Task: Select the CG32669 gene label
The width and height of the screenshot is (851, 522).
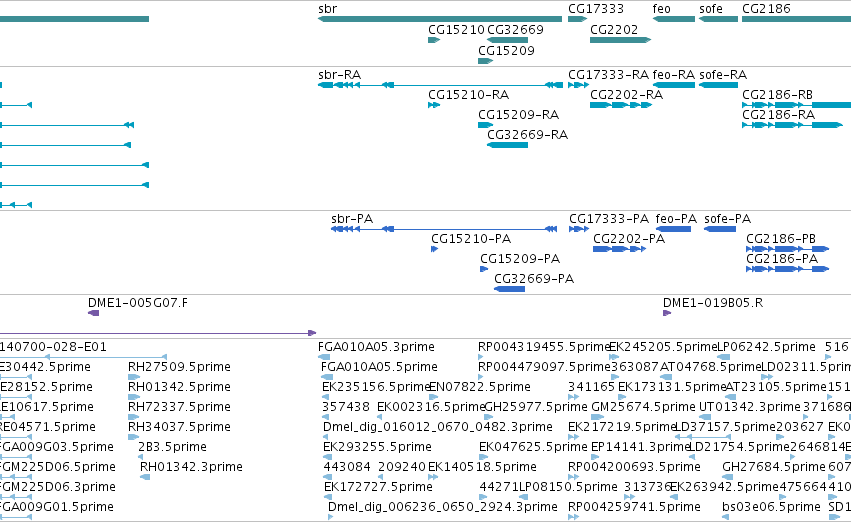Action: tap(516, 30)
